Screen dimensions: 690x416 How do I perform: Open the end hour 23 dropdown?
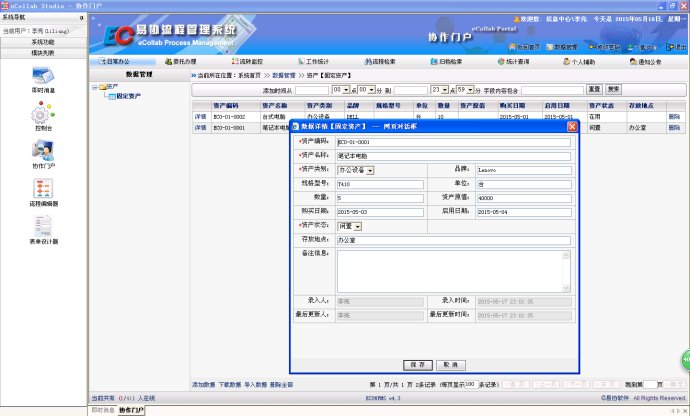point(444,90)
